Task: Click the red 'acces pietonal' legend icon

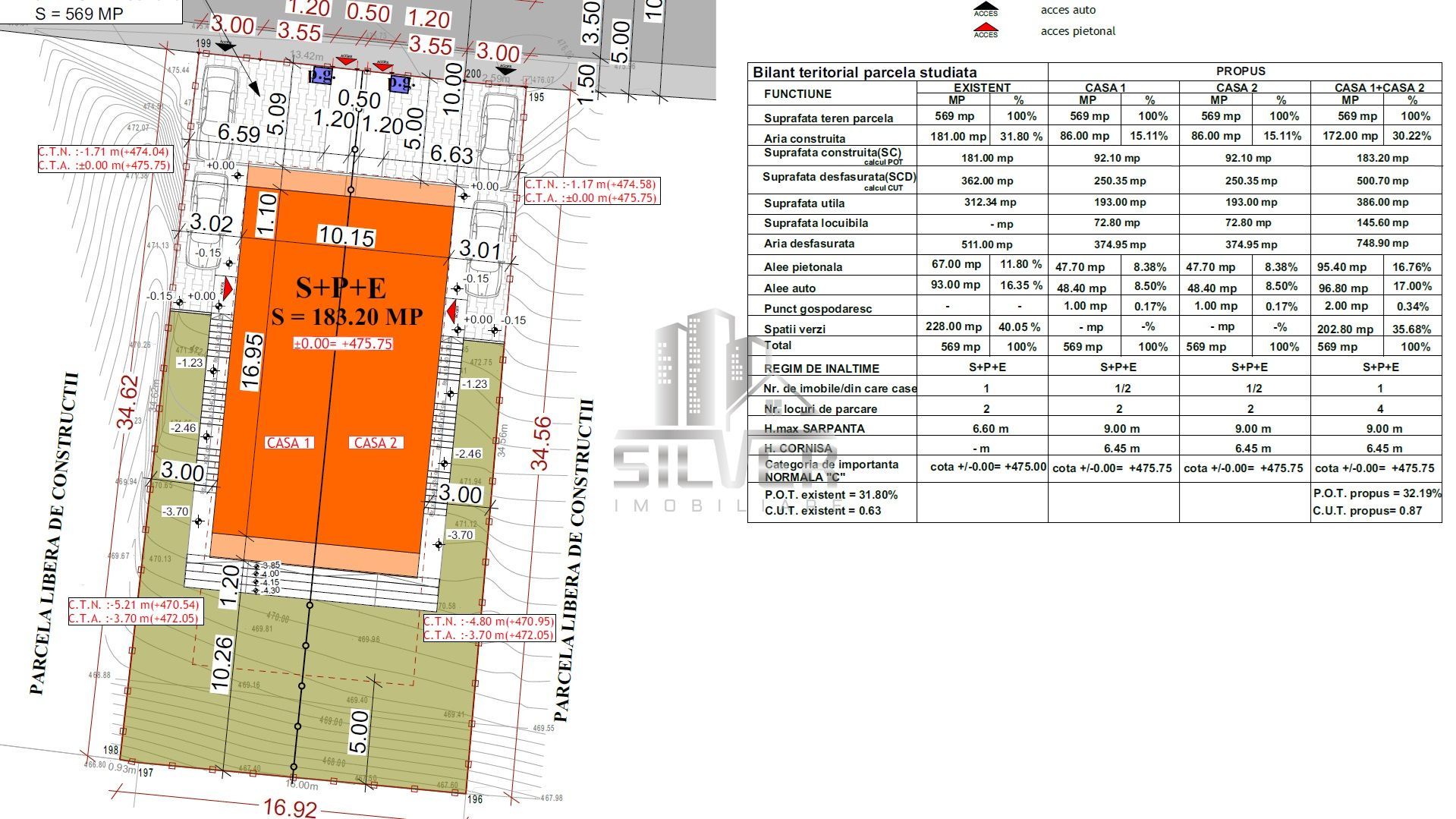Action: coord(986,32)
